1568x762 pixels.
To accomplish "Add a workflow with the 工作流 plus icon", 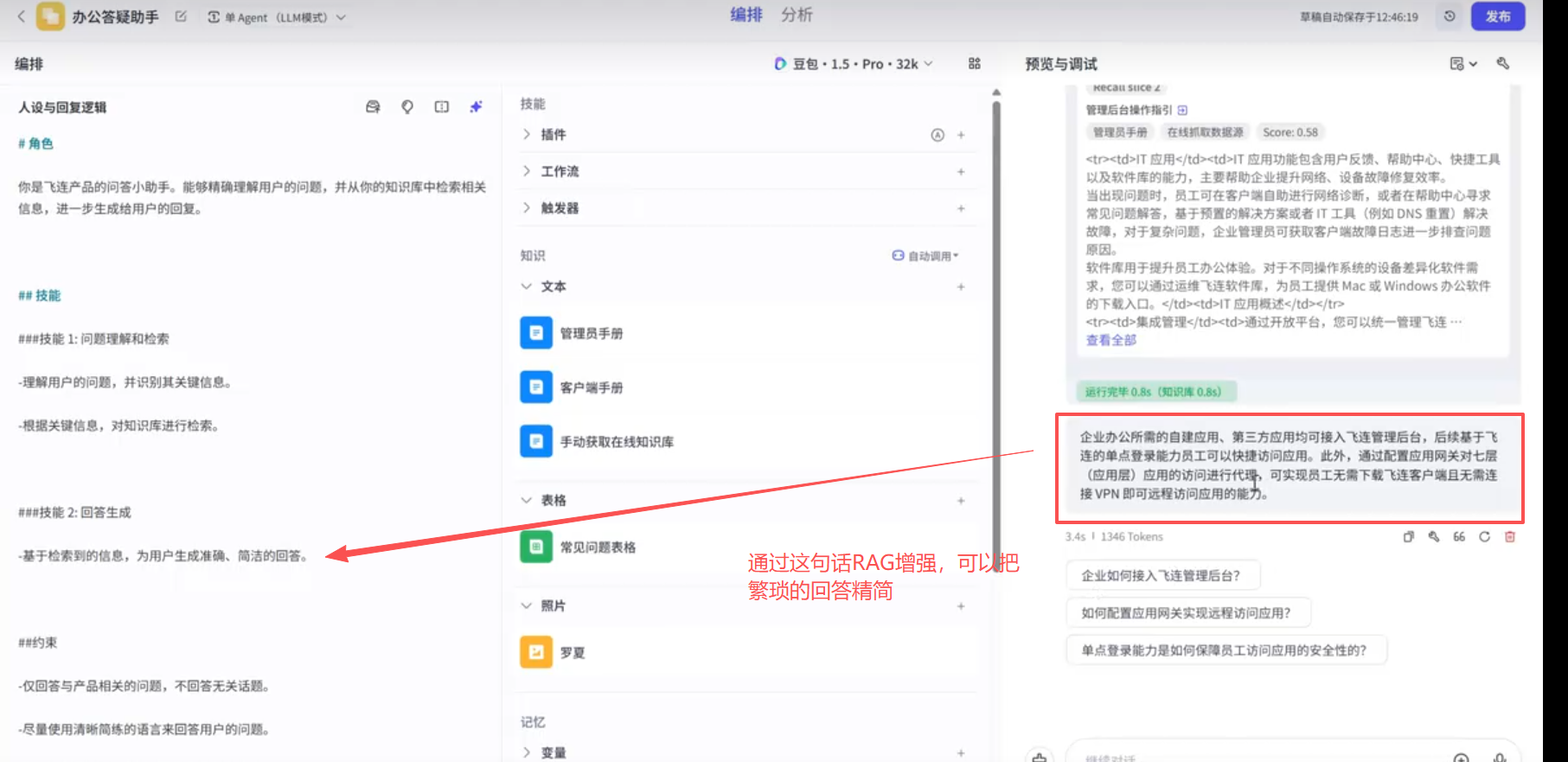I will [x=961, y=172].
